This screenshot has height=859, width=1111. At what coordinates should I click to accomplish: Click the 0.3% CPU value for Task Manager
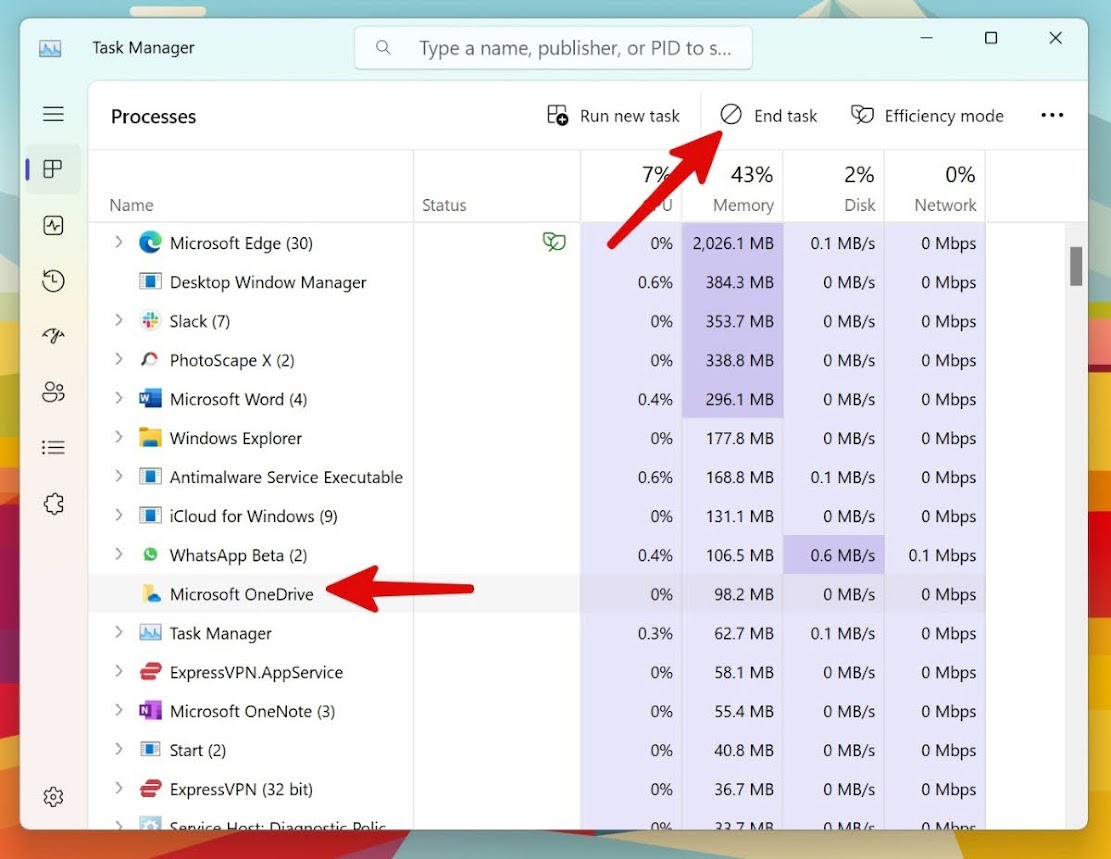coord(655,633)
